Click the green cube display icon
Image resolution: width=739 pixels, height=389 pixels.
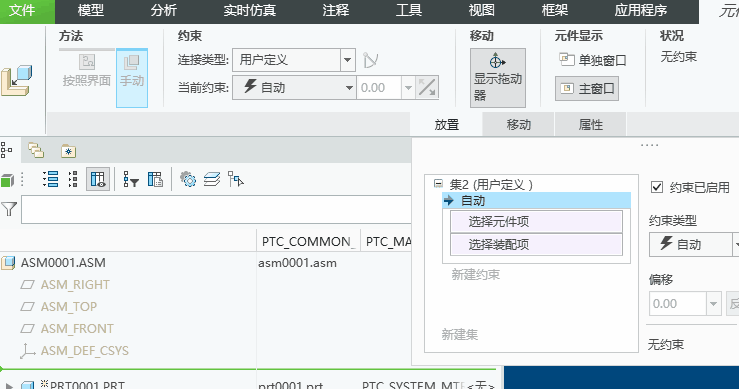pyautogui.click(x=7, y=180)
